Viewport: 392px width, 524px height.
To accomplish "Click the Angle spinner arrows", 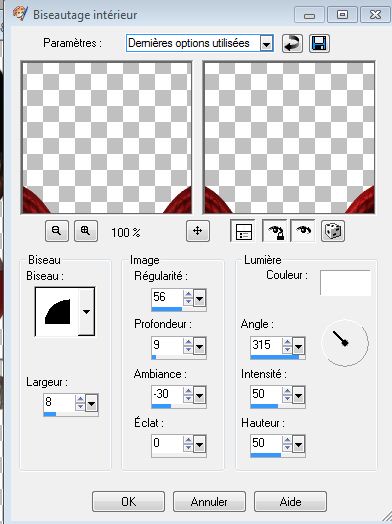I will (287, 346).
